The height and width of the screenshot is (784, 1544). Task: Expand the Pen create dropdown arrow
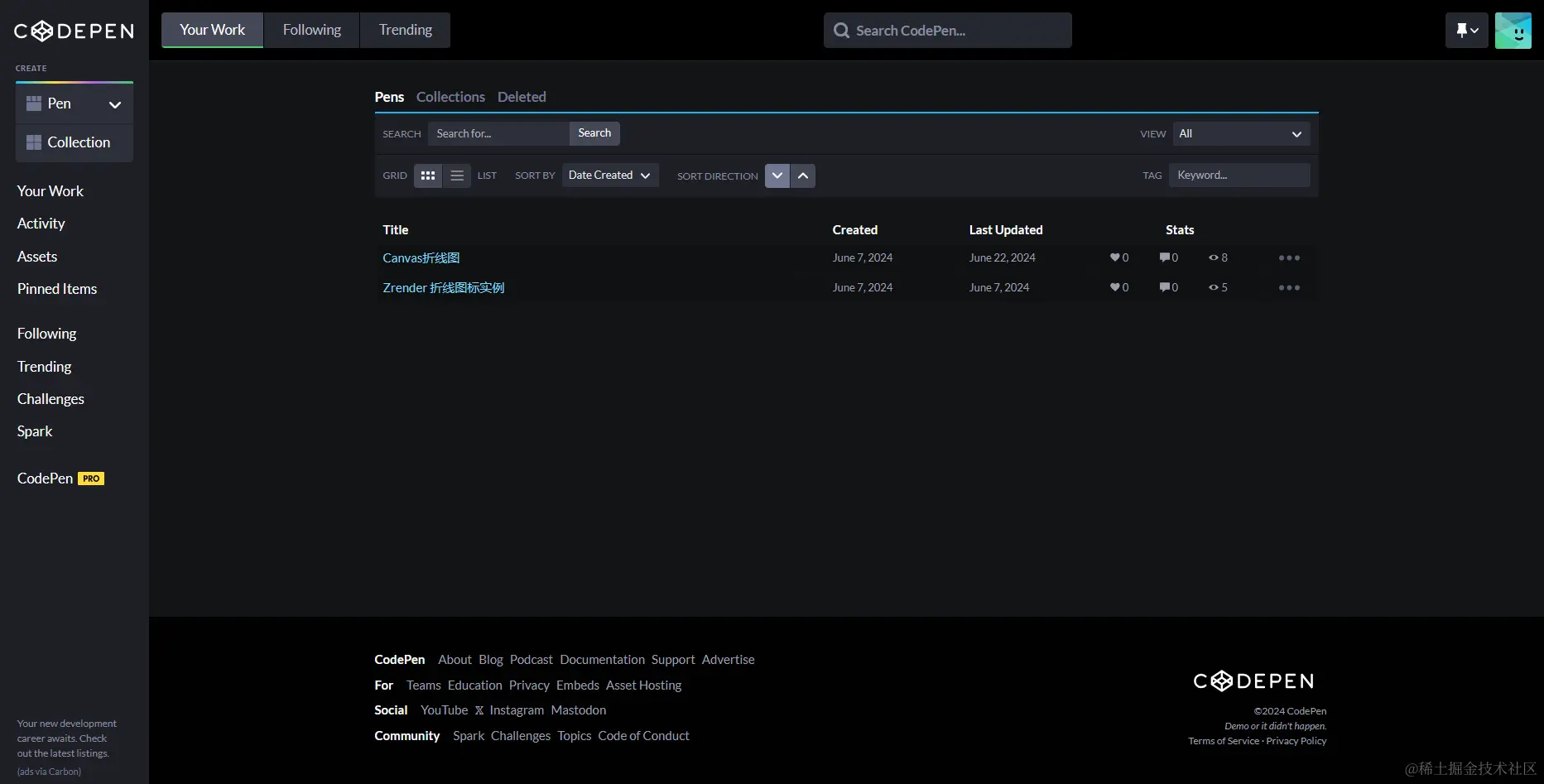(x=115, y=104)
